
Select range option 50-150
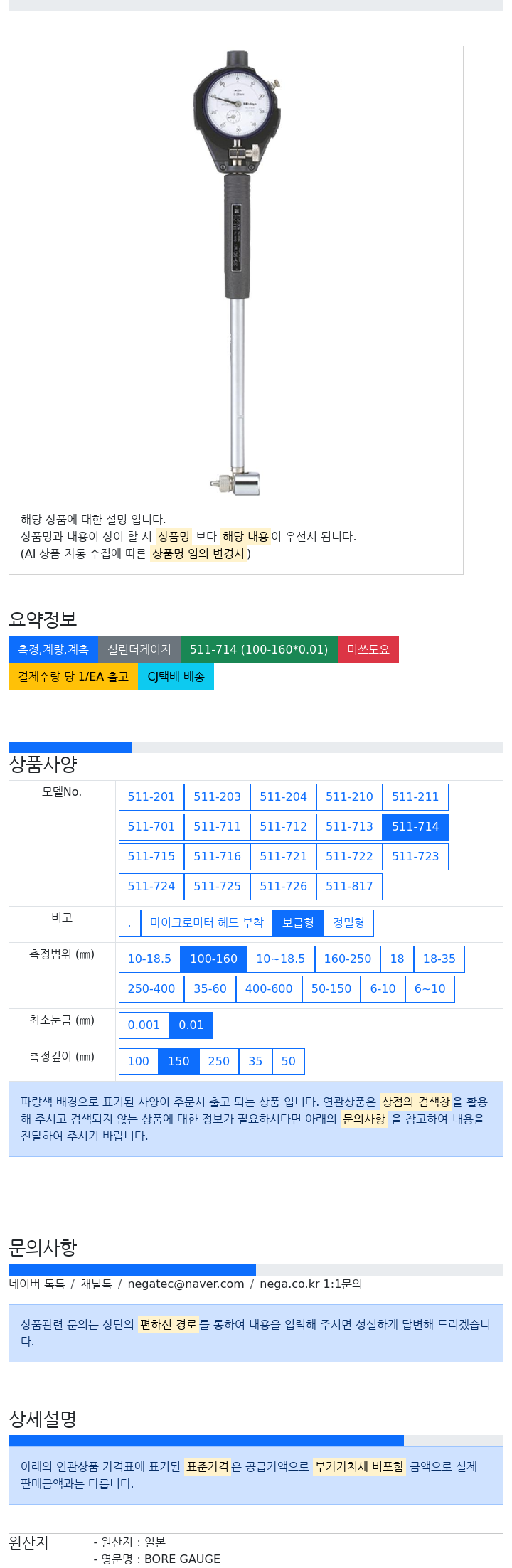[x=331, y=988]
